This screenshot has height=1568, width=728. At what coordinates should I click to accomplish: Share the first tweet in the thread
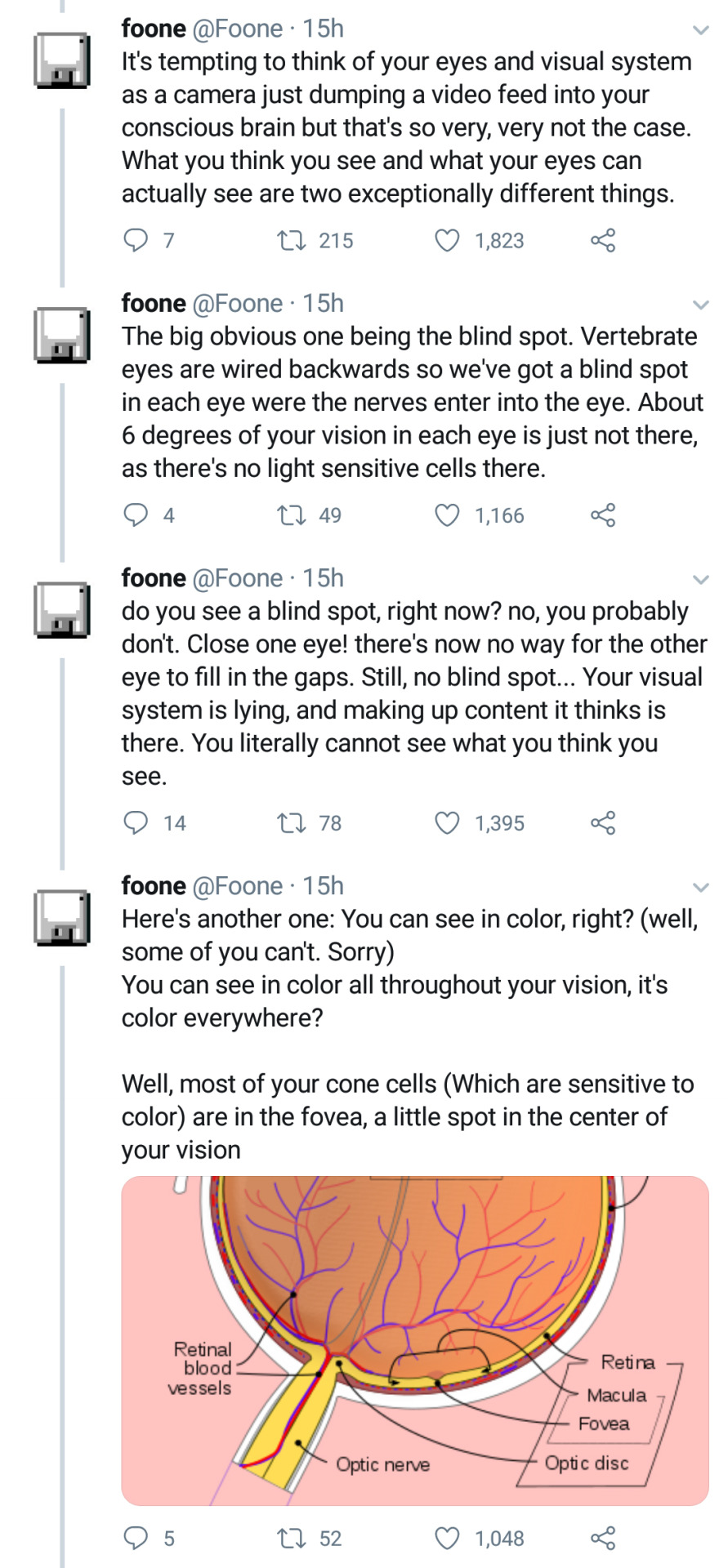pos(603,240)
